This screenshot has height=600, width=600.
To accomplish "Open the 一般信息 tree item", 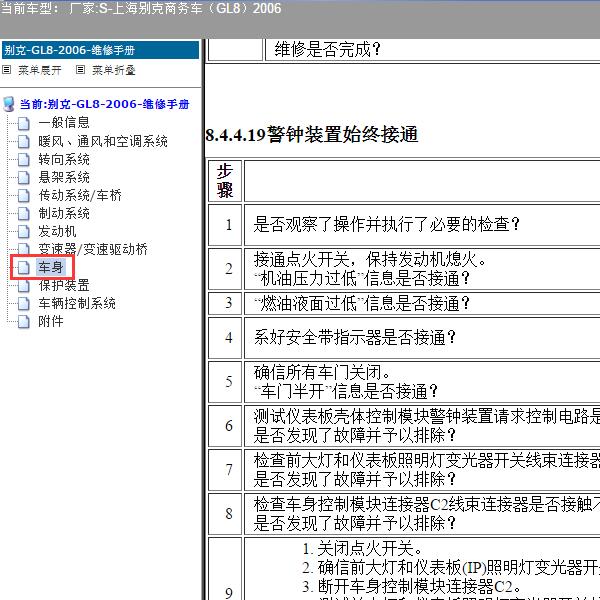I will (64, 122).
